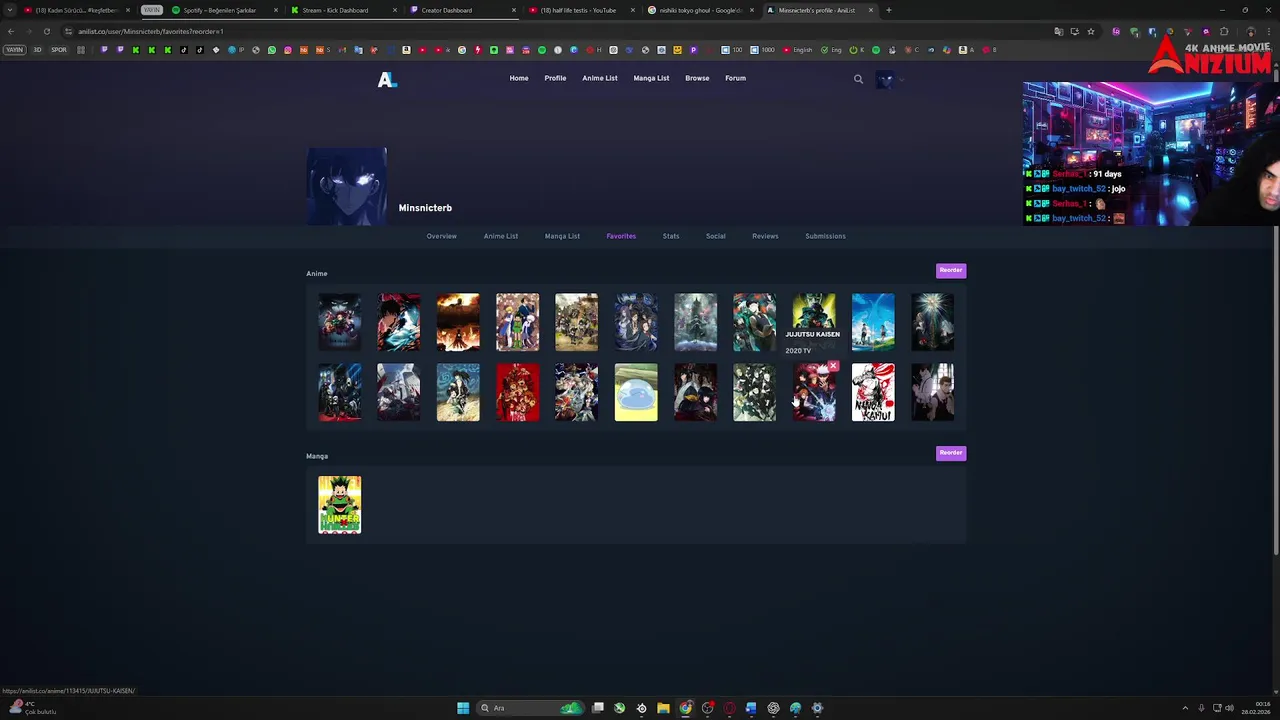Click the taskbar search box labeled Ara
This screenshot has width=1280, height=720.
tap(532, 708)
